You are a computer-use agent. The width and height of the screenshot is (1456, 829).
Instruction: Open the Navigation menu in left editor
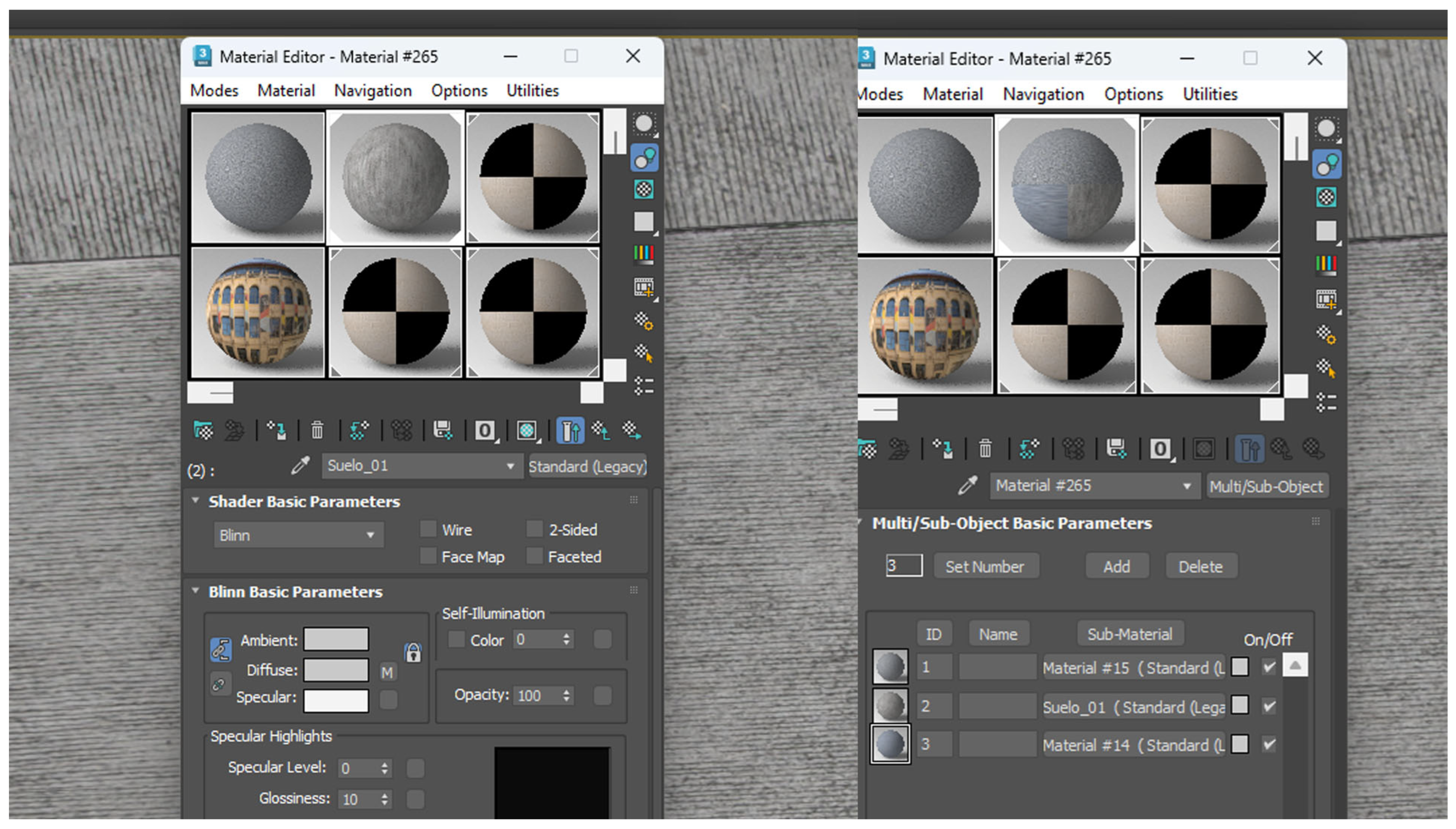pyautogui.click(x=372, y=91)
